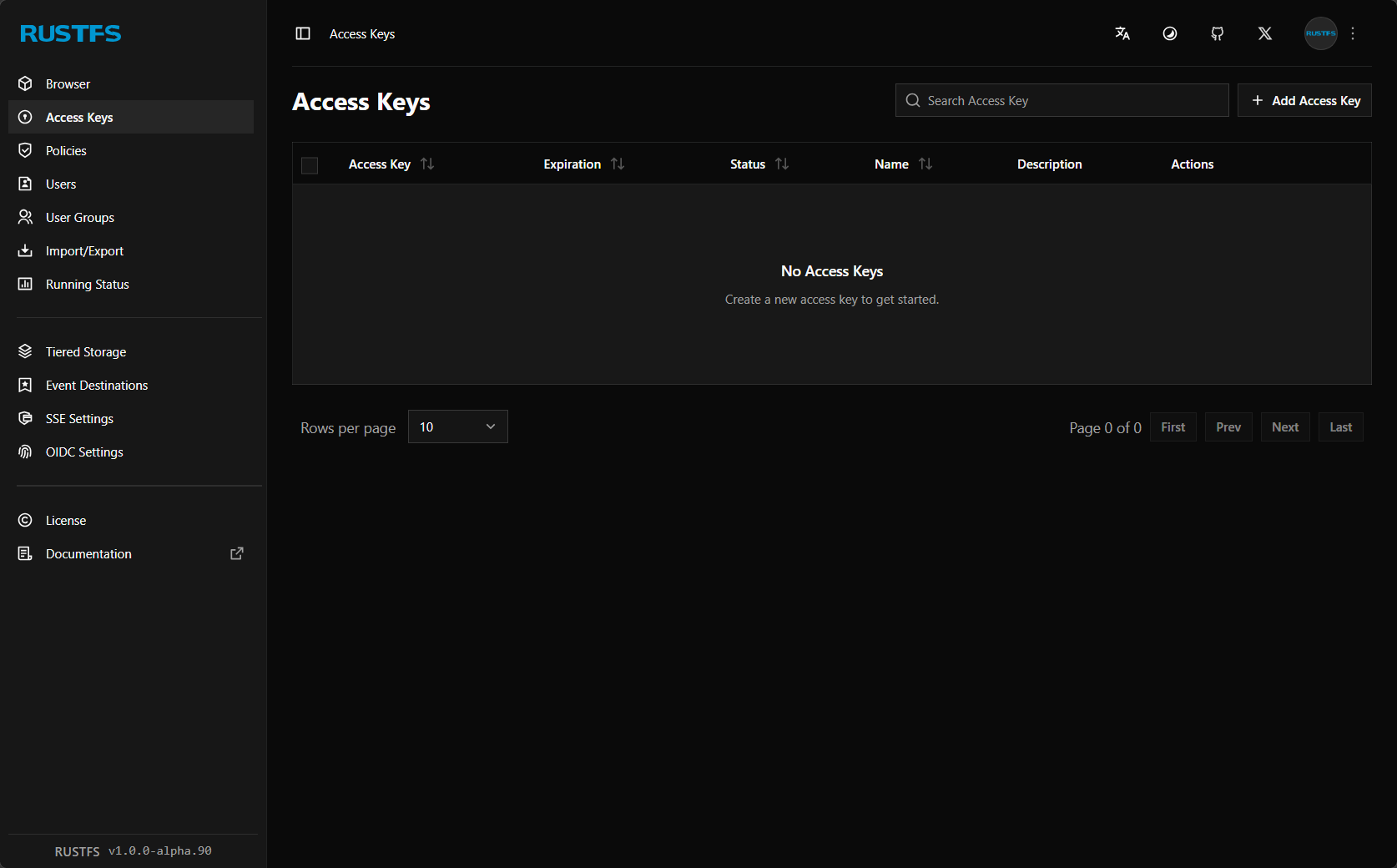The width and height of the screenshot is (1397, 868).
Task: View the License page
Action: (x=131, y=520)
